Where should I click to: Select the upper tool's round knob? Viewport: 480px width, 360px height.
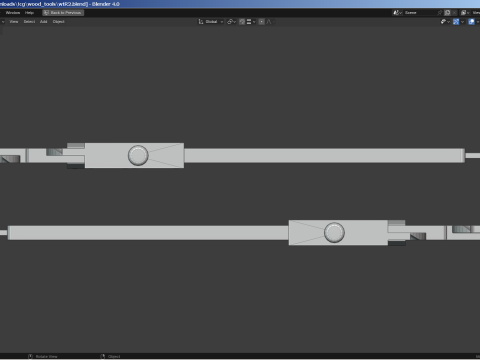pyautogui.click(x=138, y=155)
